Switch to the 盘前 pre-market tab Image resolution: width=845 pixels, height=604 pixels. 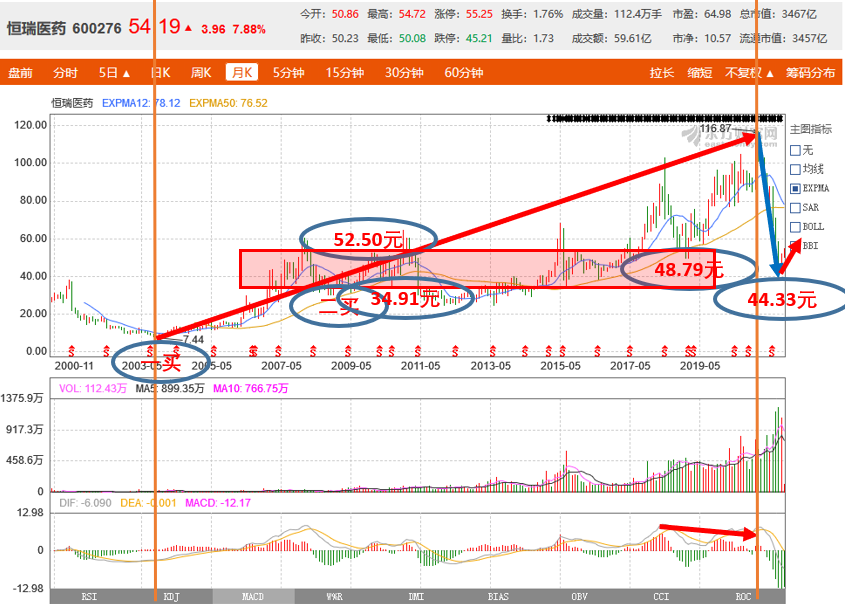tap(20, 73)
